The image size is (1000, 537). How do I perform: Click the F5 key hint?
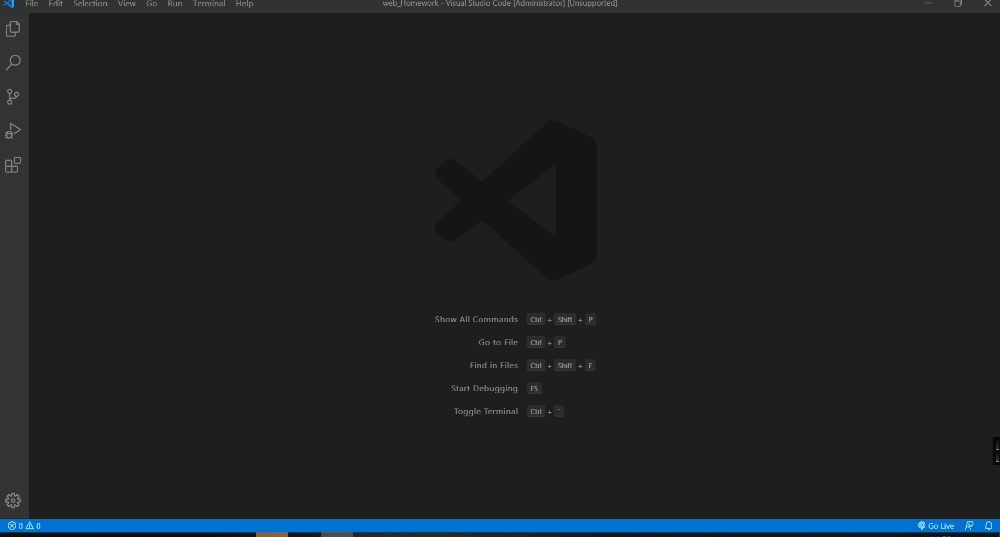coord(534,388)
